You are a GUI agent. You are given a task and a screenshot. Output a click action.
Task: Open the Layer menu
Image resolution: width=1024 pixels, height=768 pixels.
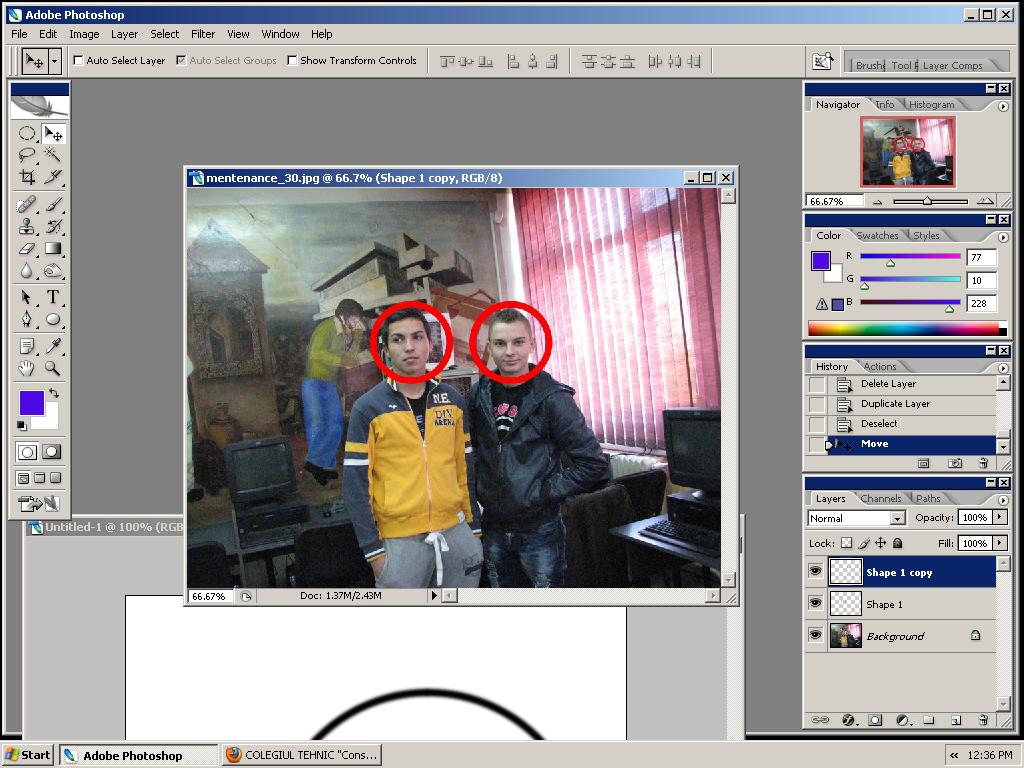point(124,34)
